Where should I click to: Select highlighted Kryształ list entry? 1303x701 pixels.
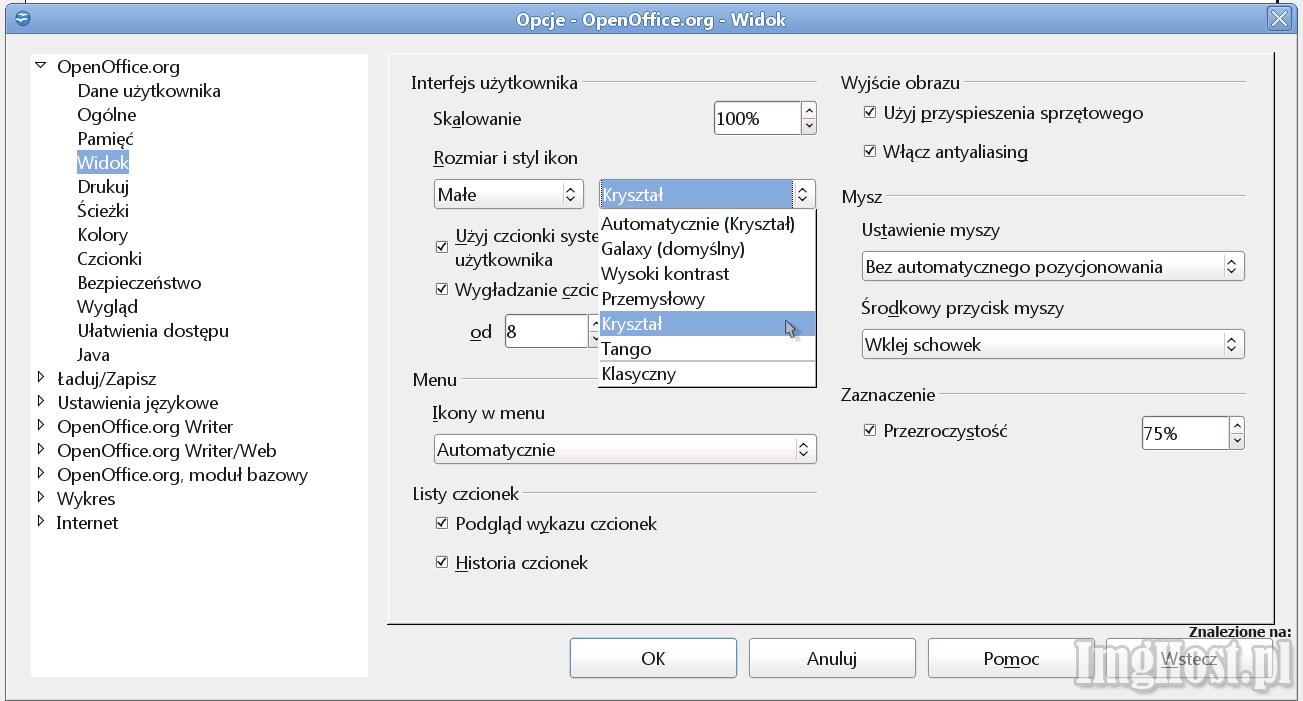707,324
